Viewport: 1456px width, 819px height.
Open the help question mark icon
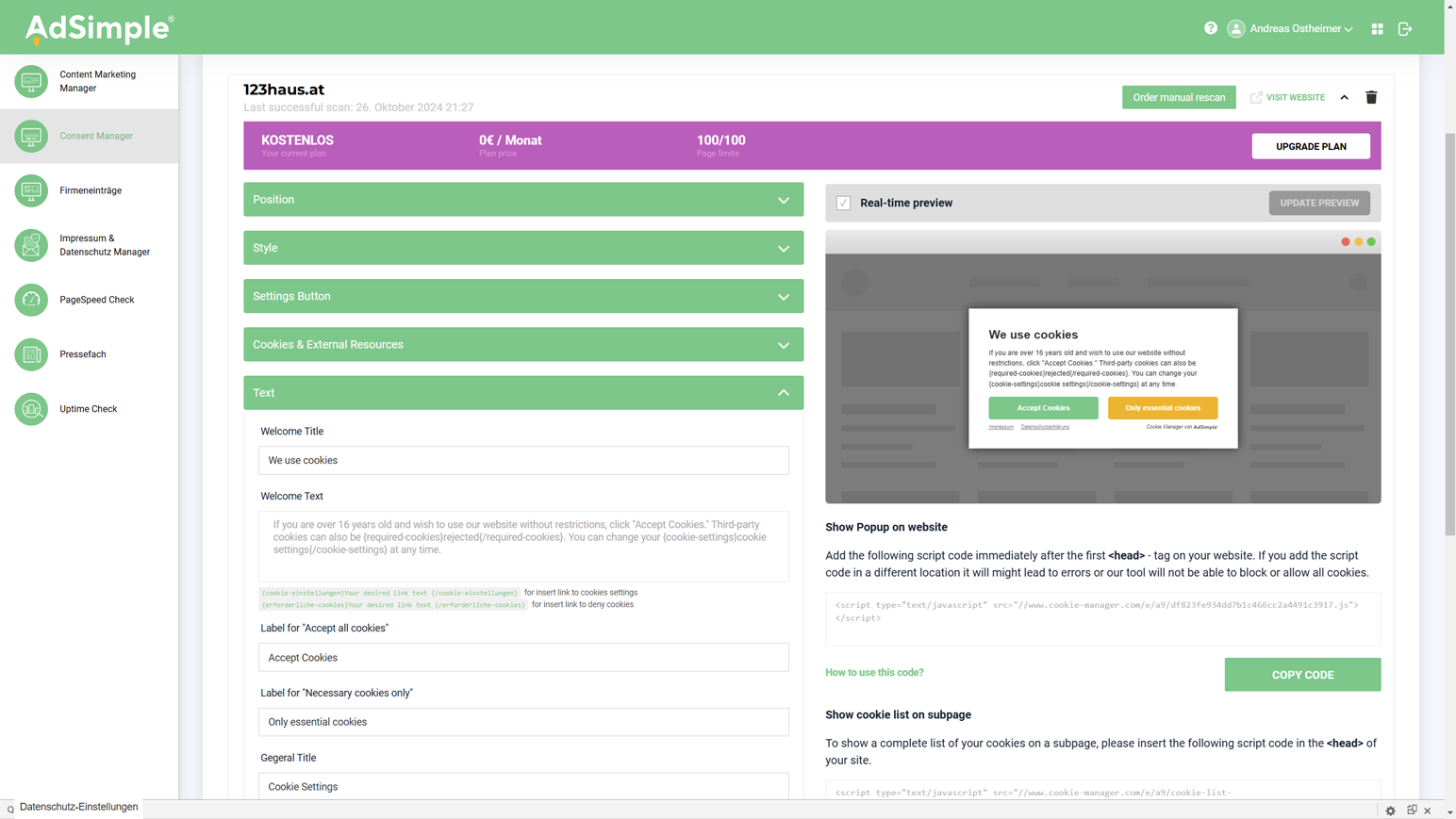point(1211,28)
